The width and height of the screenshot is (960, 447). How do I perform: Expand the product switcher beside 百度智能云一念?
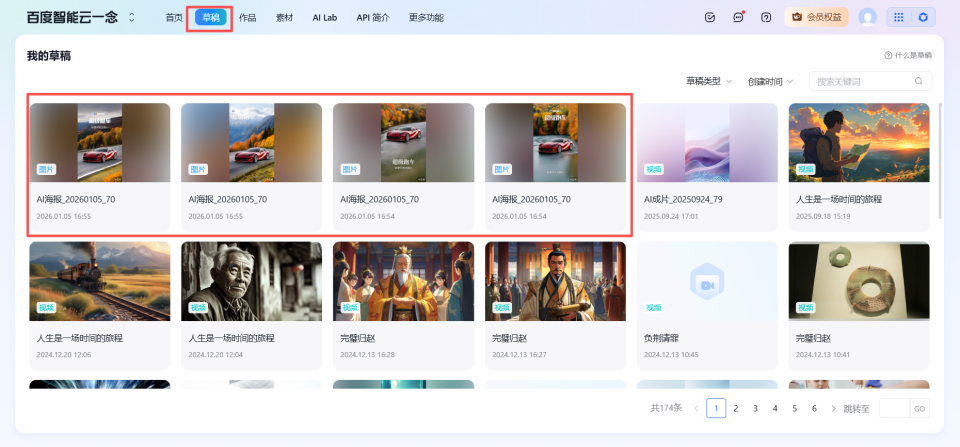click(x=132, y=18)
